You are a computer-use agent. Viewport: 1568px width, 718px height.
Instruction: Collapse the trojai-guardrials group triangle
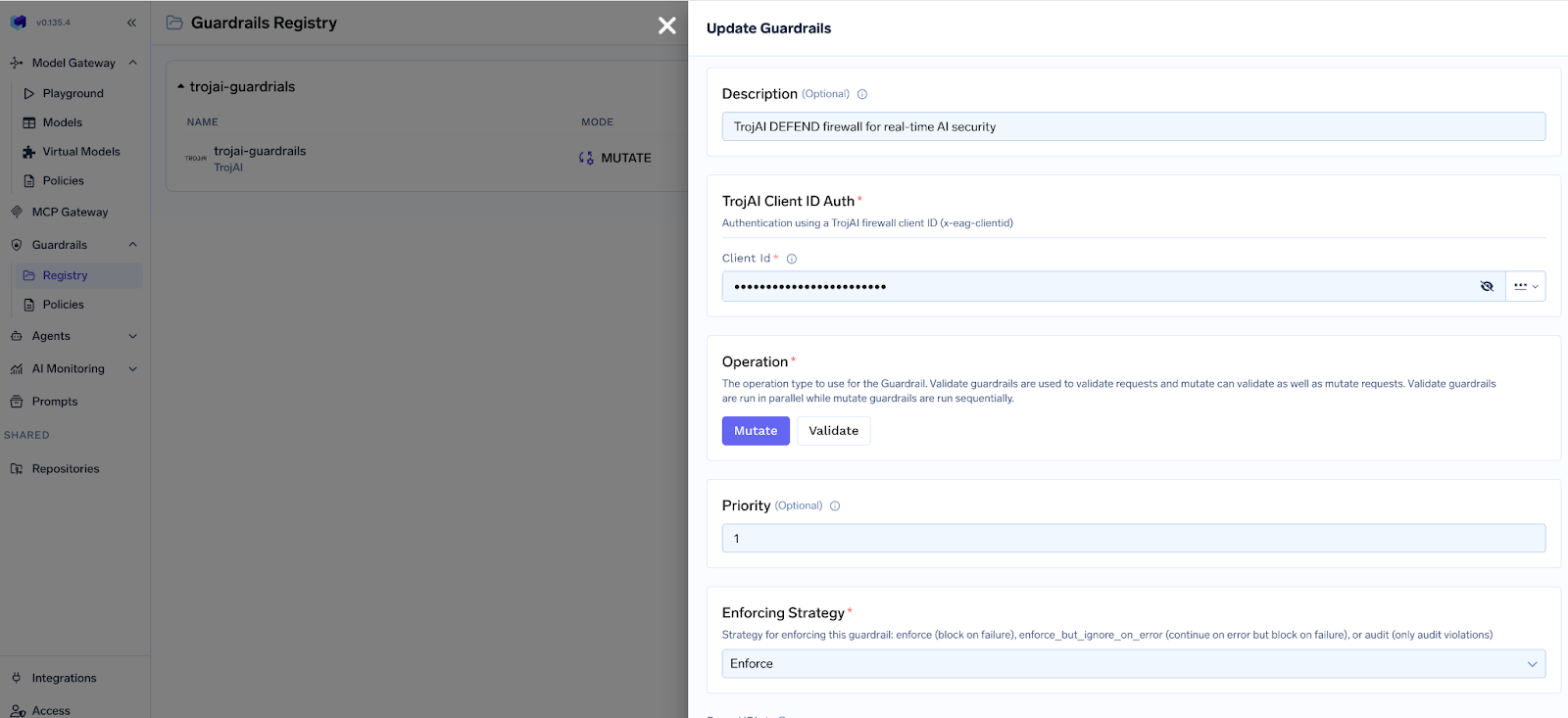[180, 86]
